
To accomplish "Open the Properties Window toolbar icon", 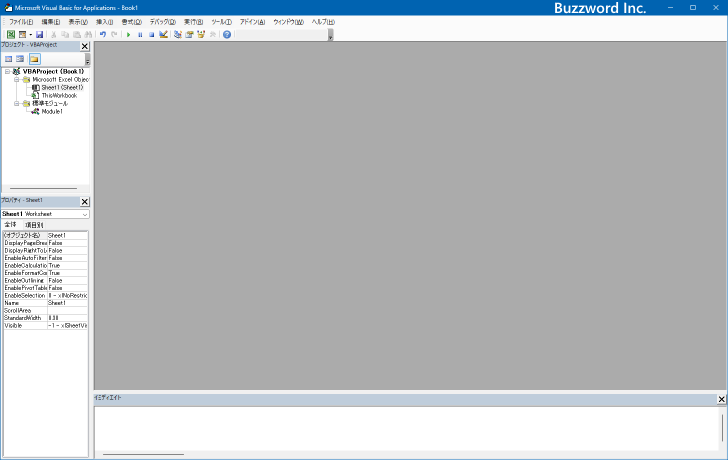I will click(189, 34).
